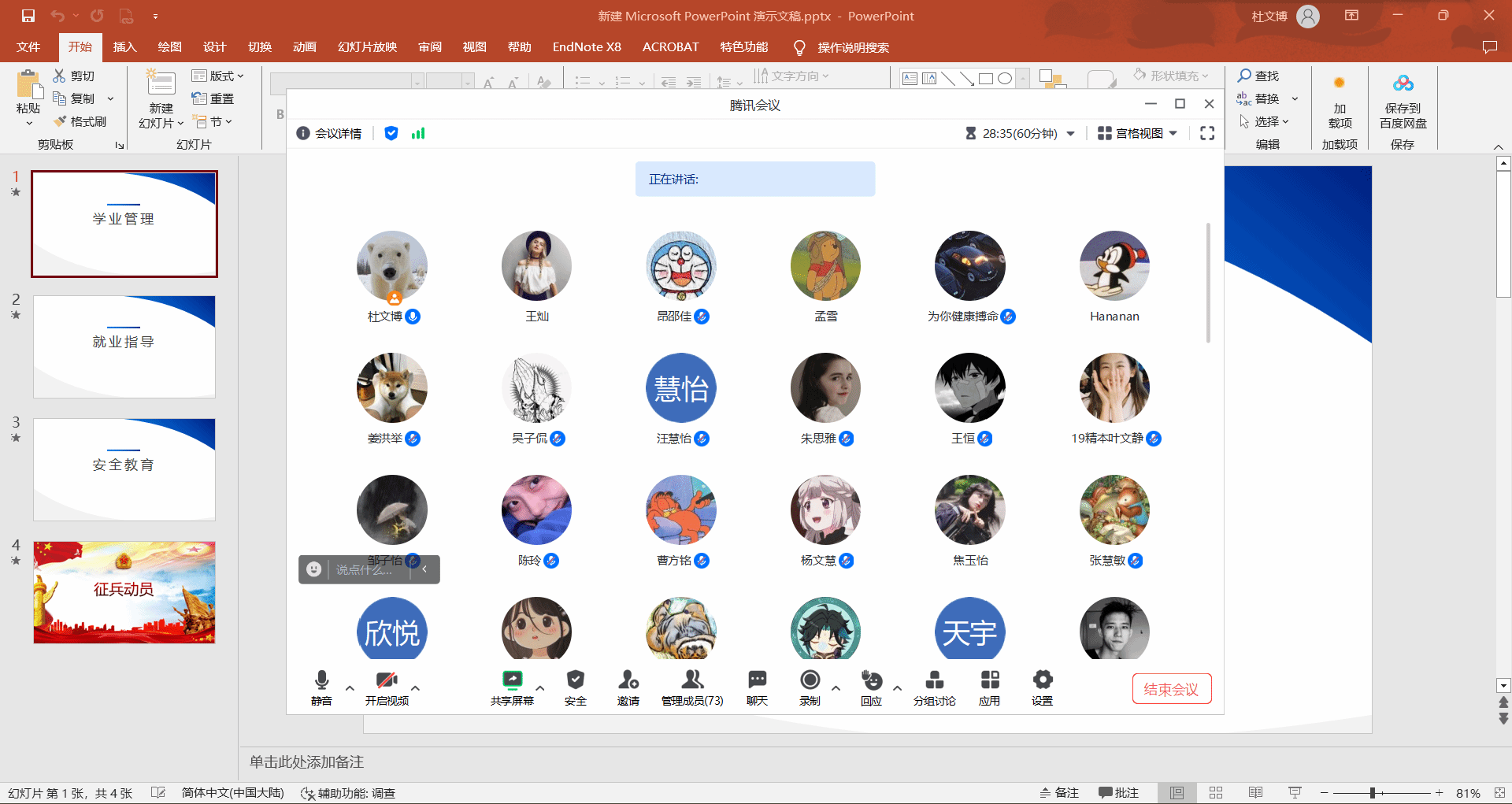Image resolution: width=1512 pixels, height=804 pixels.
Task: Open breakout rooms (分组讨论)
Action: (x=934, y=680)
